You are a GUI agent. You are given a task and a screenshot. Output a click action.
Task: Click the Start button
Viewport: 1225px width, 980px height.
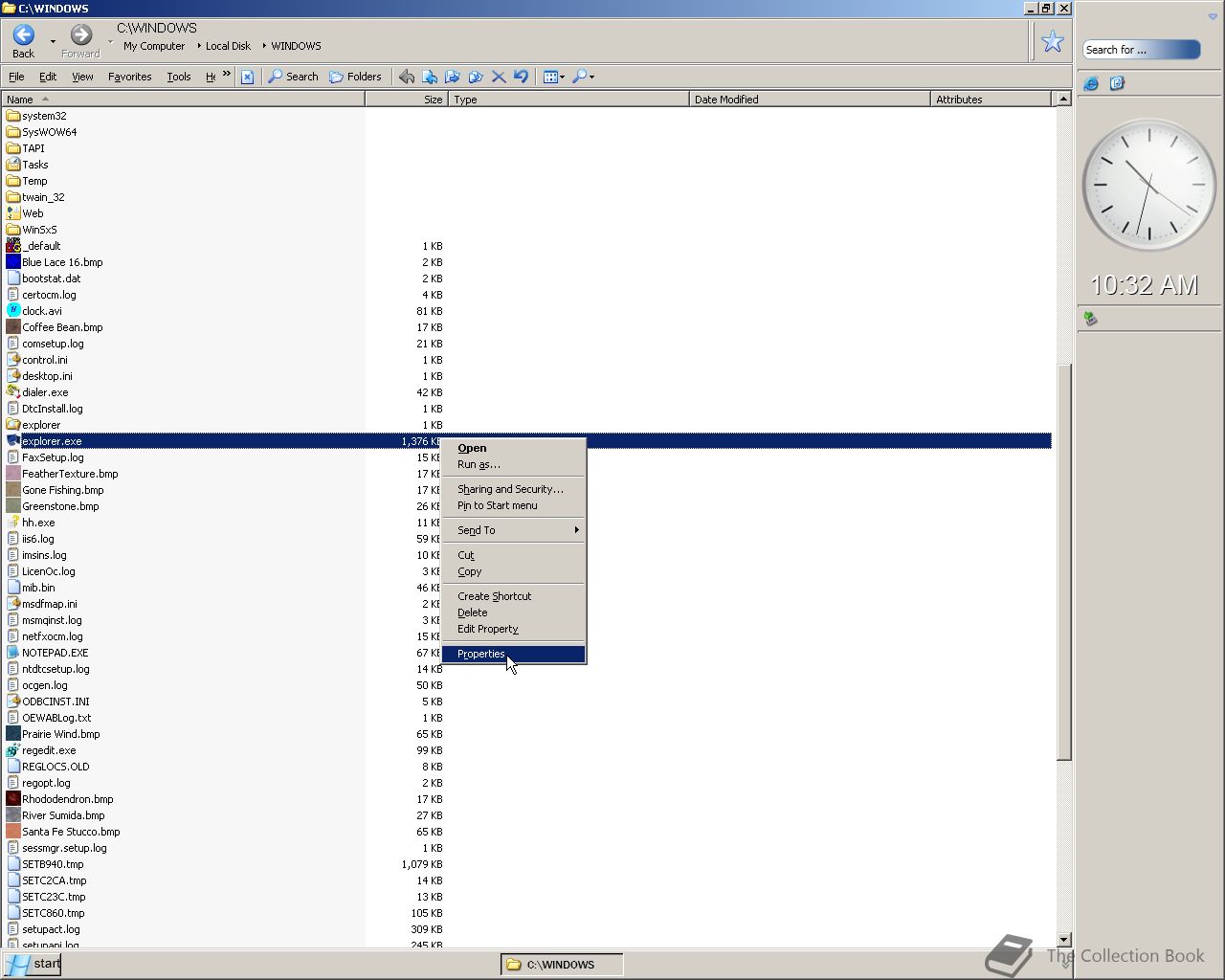[x=33, y=964]
